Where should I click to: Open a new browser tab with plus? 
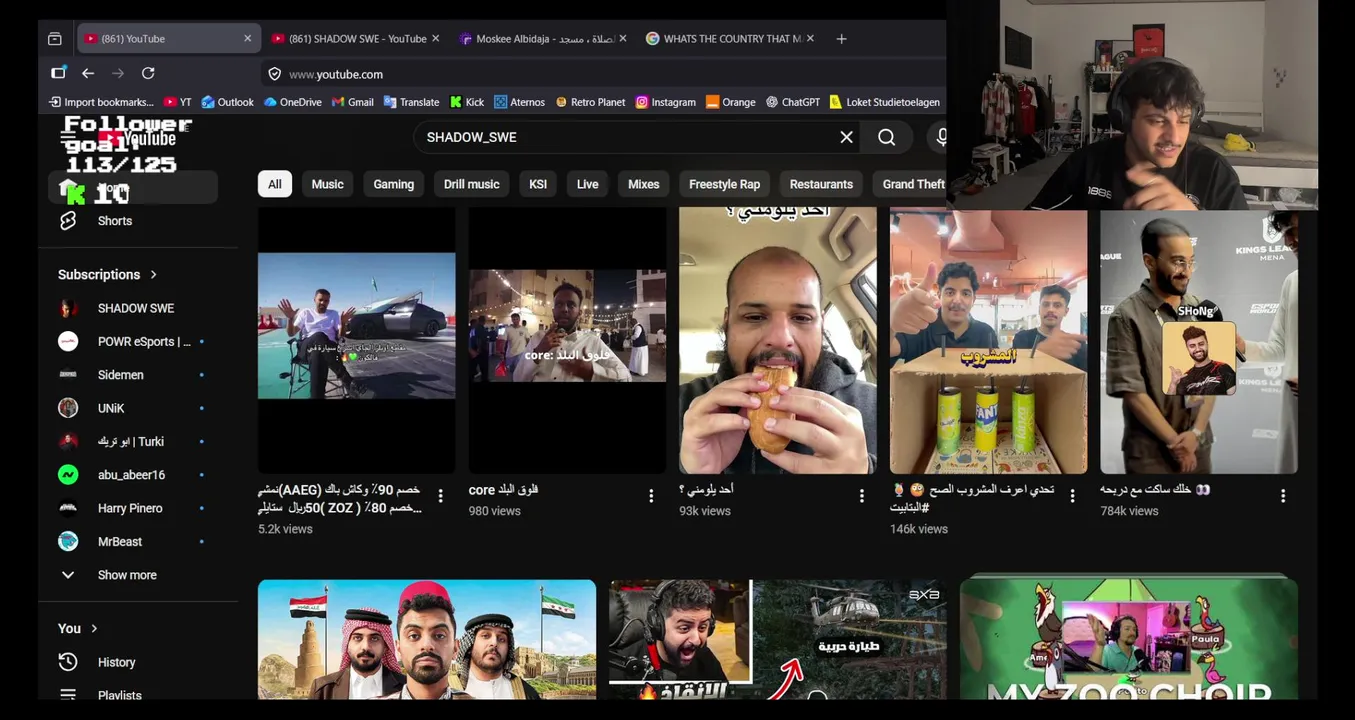(841, 38)
